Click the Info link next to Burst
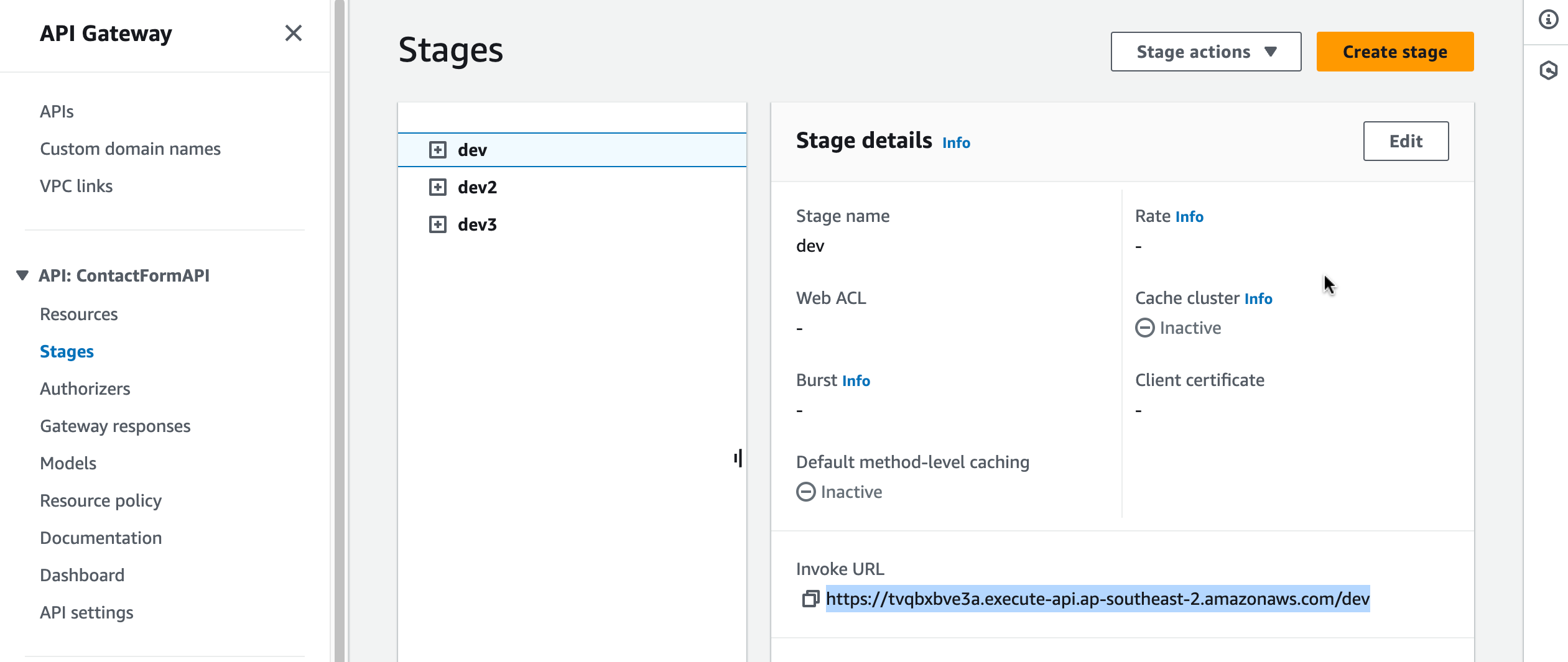 [856, 381]
